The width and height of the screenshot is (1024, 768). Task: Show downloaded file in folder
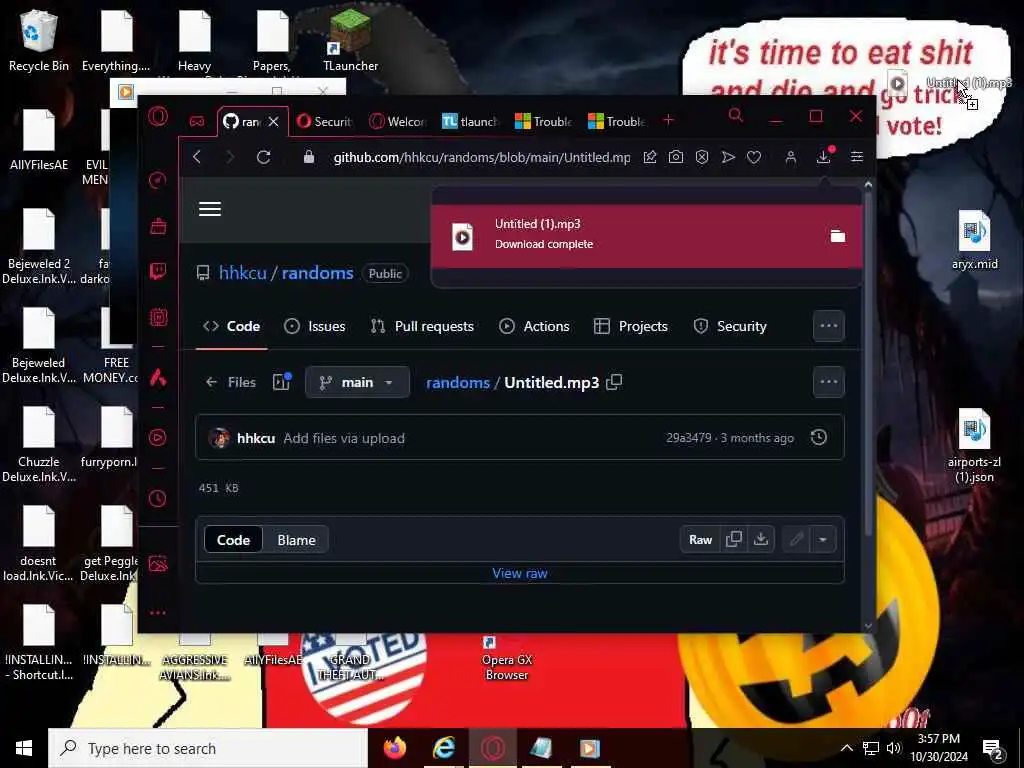click(x=838, y=236)
